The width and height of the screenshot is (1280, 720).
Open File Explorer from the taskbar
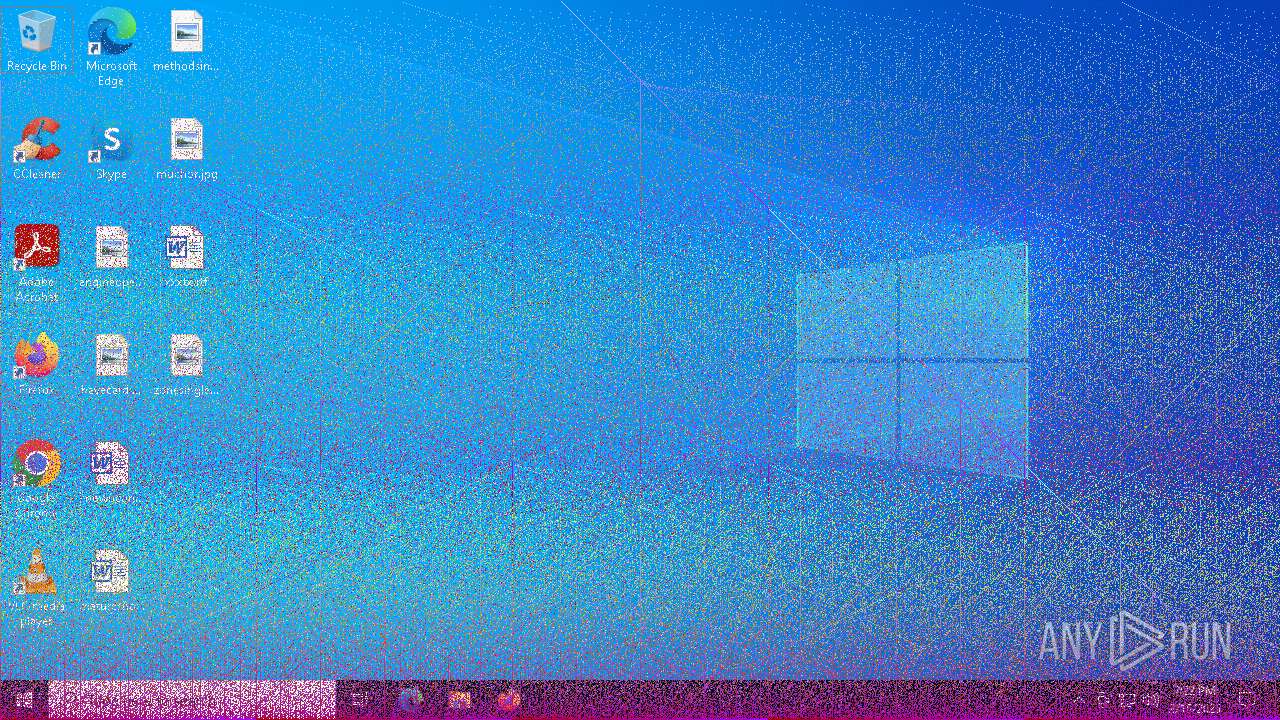pyautogui.click(x=459, y=700)
